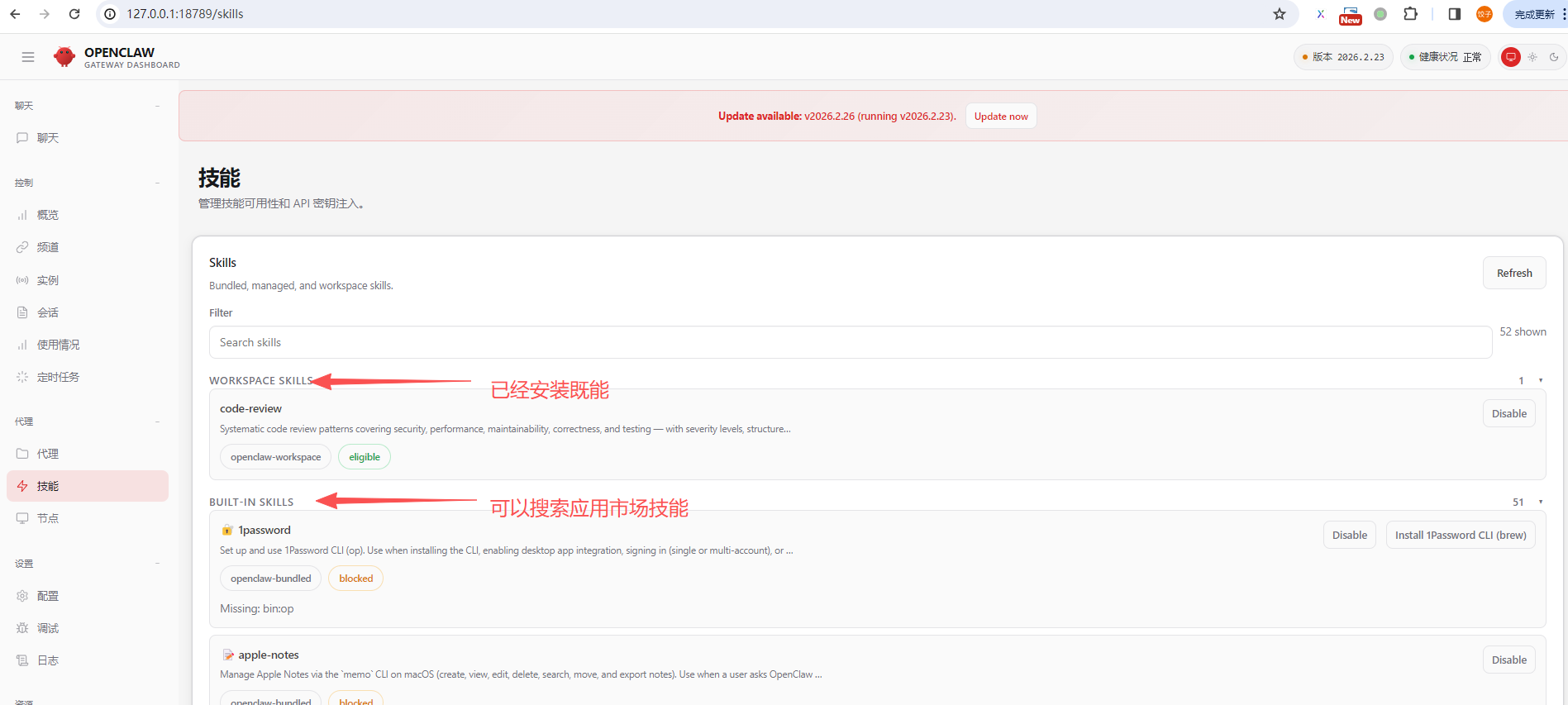
Task: Open 配置 config in the sidebar
Action: point(88,596)
